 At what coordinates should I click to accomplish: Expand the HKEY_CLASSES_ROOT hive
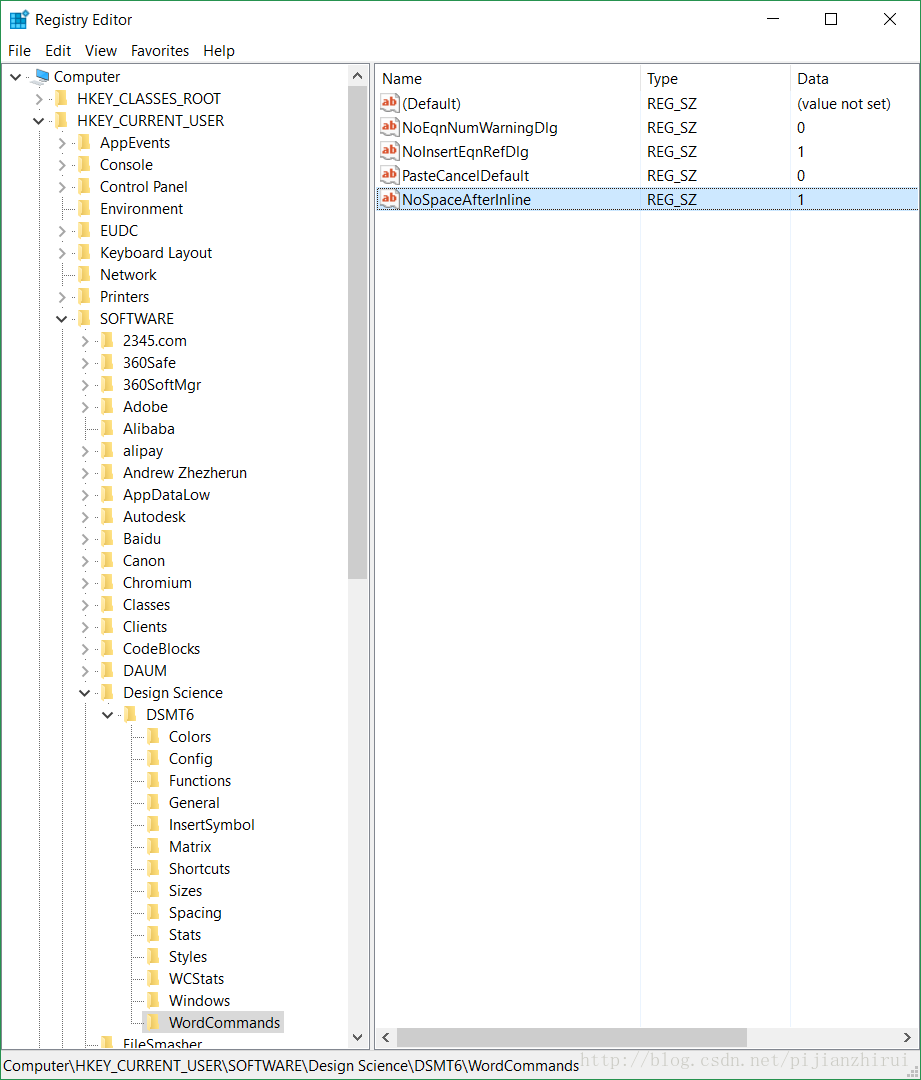(39, 98)
